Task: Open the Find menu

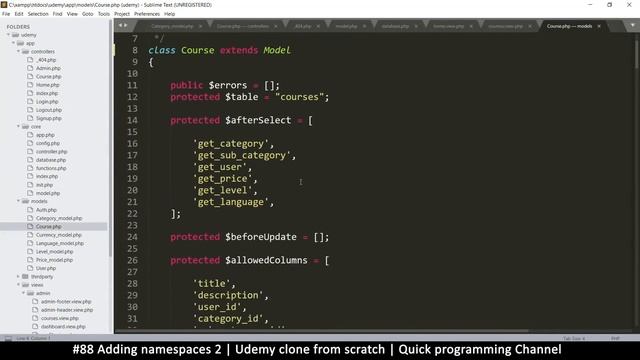Action: pyautogui.click(x=57, y=14)
